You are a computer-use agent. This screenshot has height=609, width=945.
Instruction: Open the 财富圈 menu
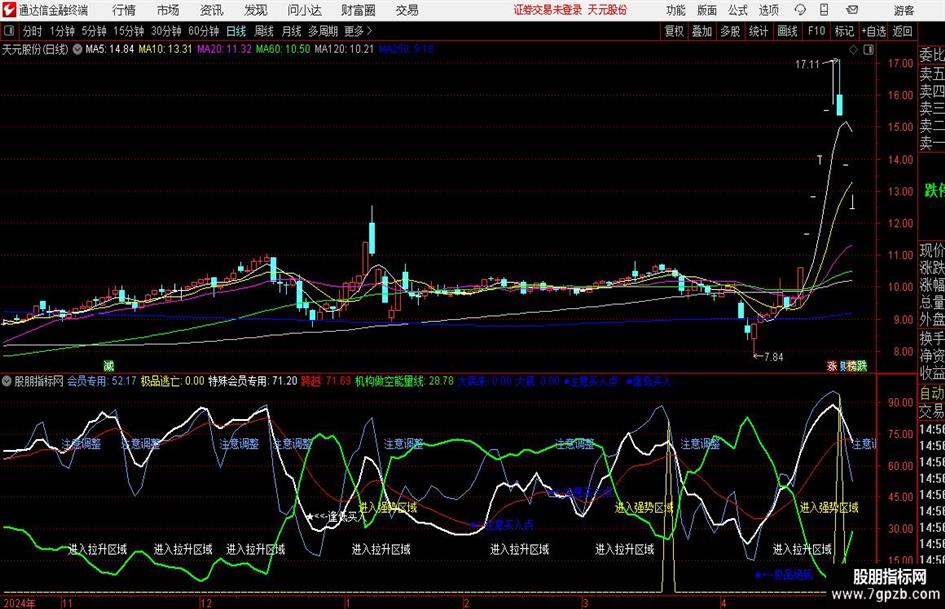click(358, 10)
